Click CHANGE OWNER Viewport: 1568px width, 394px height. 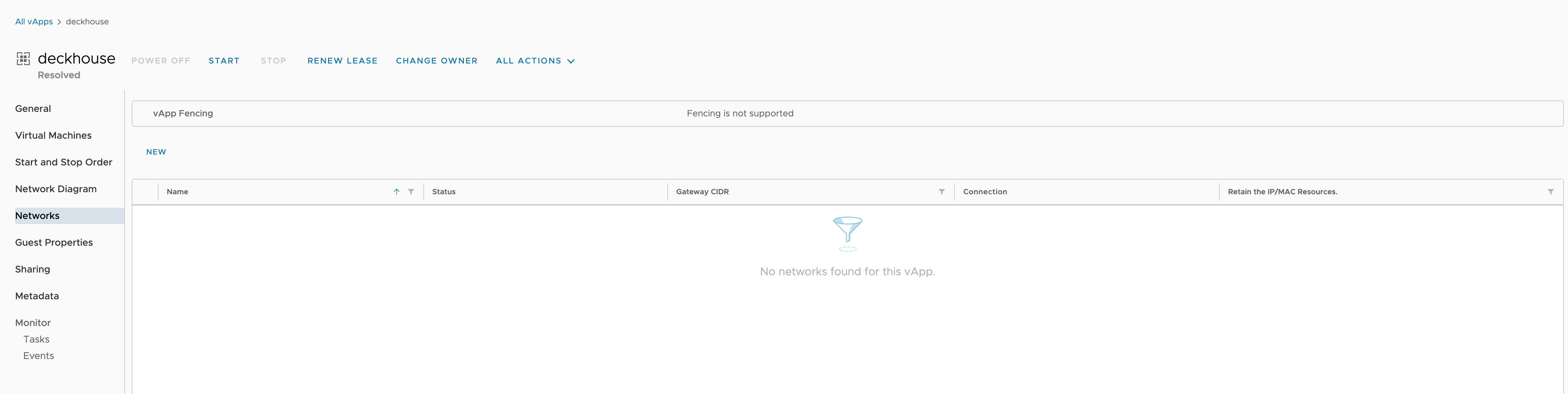coord(436,61)
